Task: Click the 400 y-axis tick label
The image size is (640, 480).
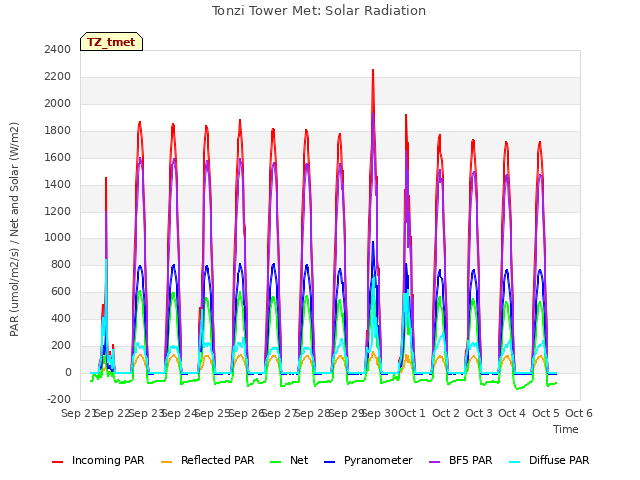Action: (x=61, y=318)
